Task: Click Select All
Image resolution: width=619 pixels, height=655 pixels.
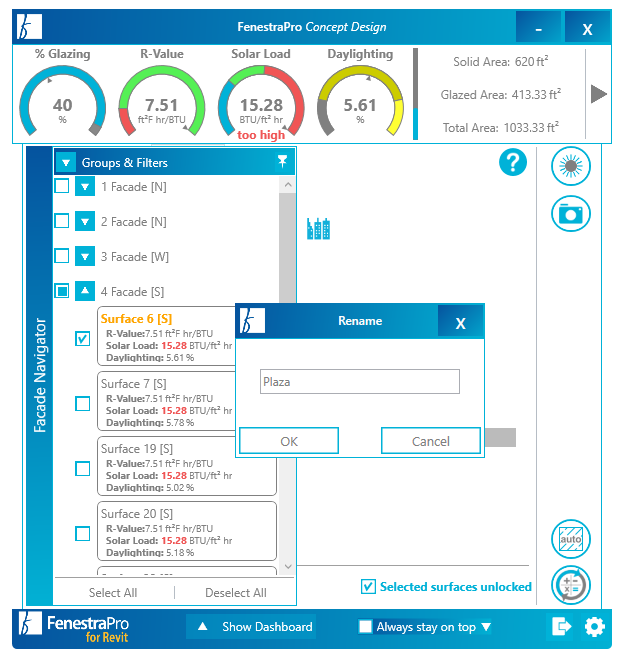Action: (113, 592)
